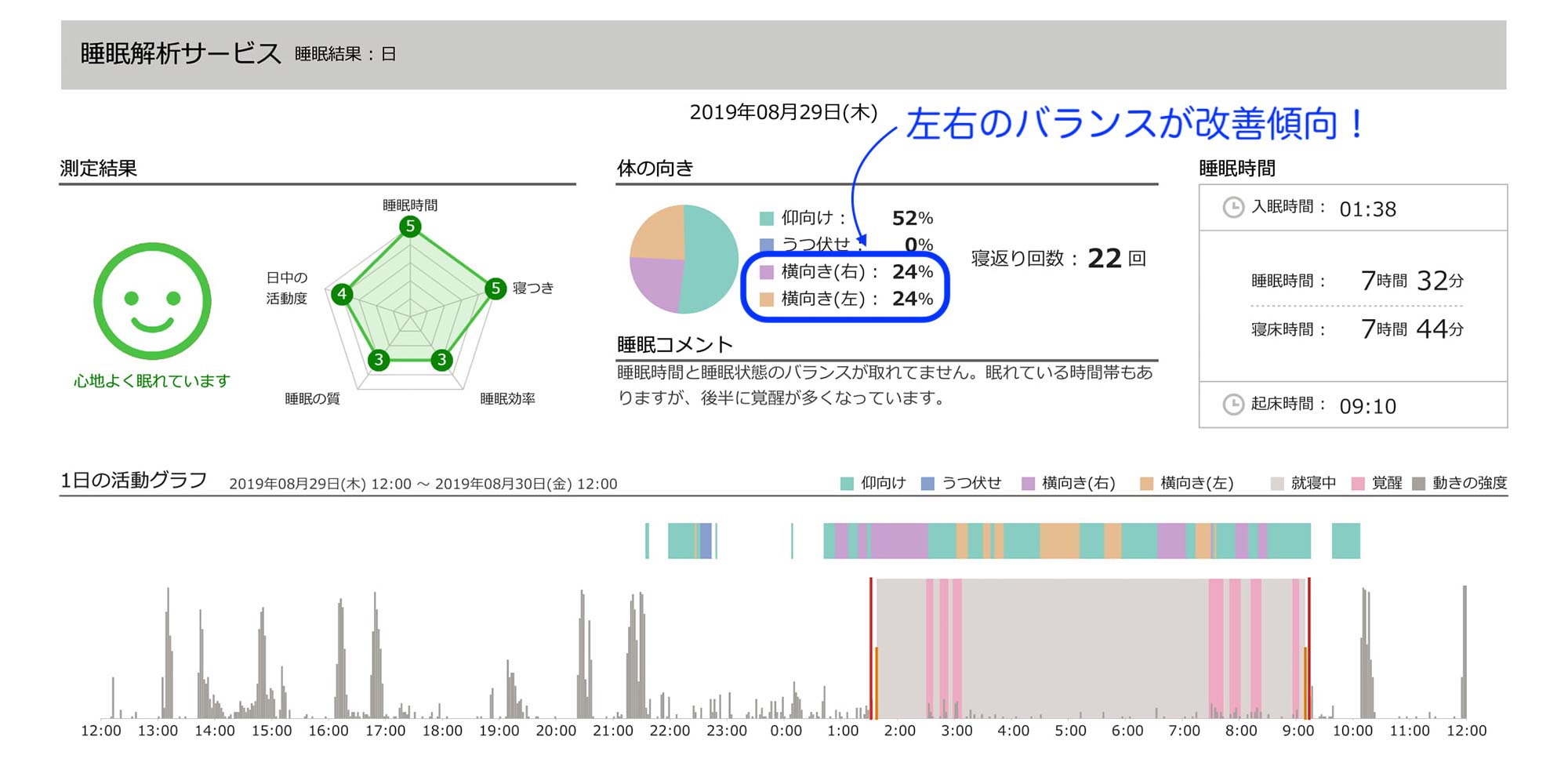1568x784 pixels.
Task: Click the 寝返り回数 value 22 回
Action: point(1116,258)
